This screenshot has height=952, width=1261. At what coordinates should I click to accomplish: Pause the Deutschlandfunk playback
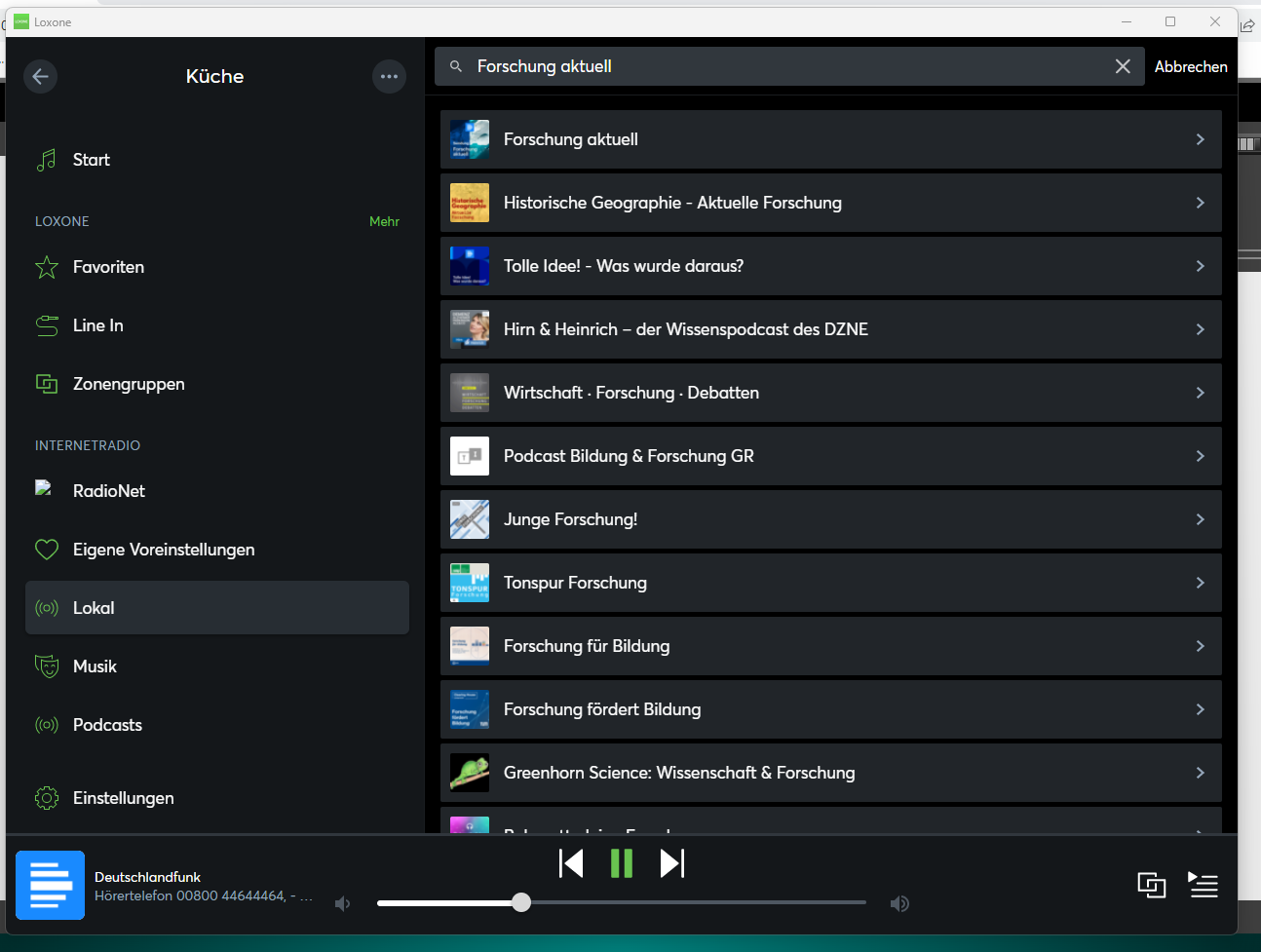coord(622,863)
